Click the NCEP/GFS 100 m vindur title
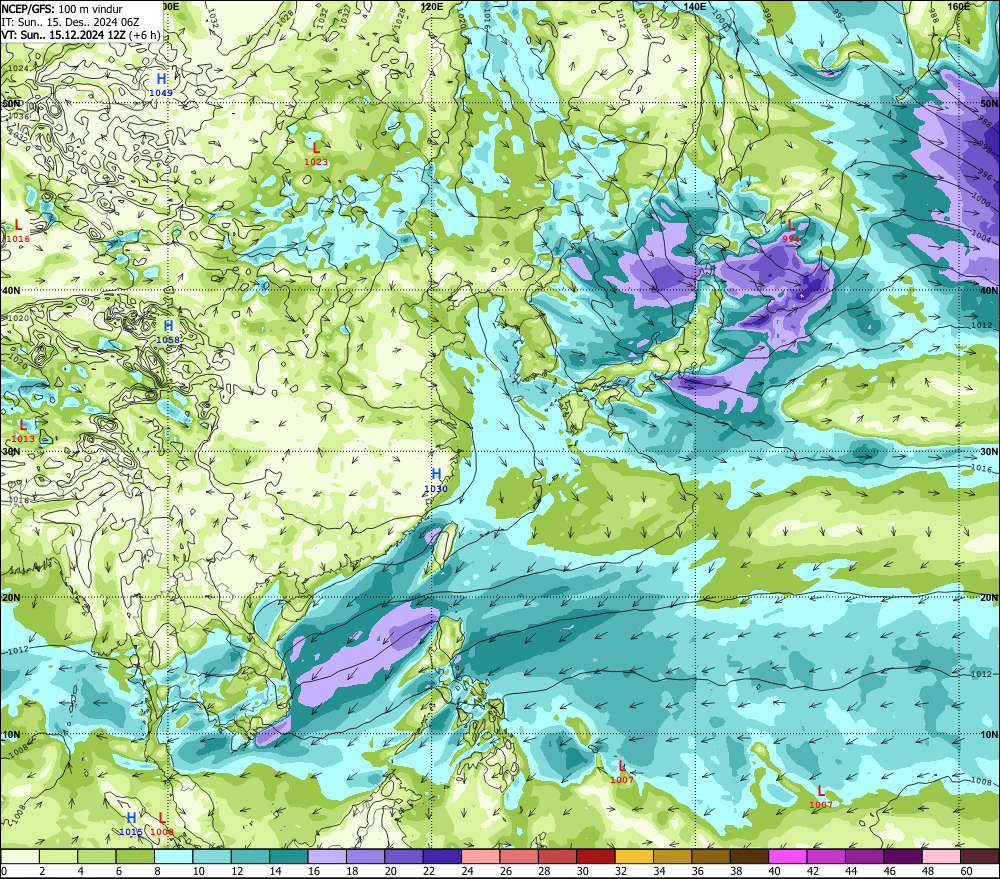 click(62, 9)
